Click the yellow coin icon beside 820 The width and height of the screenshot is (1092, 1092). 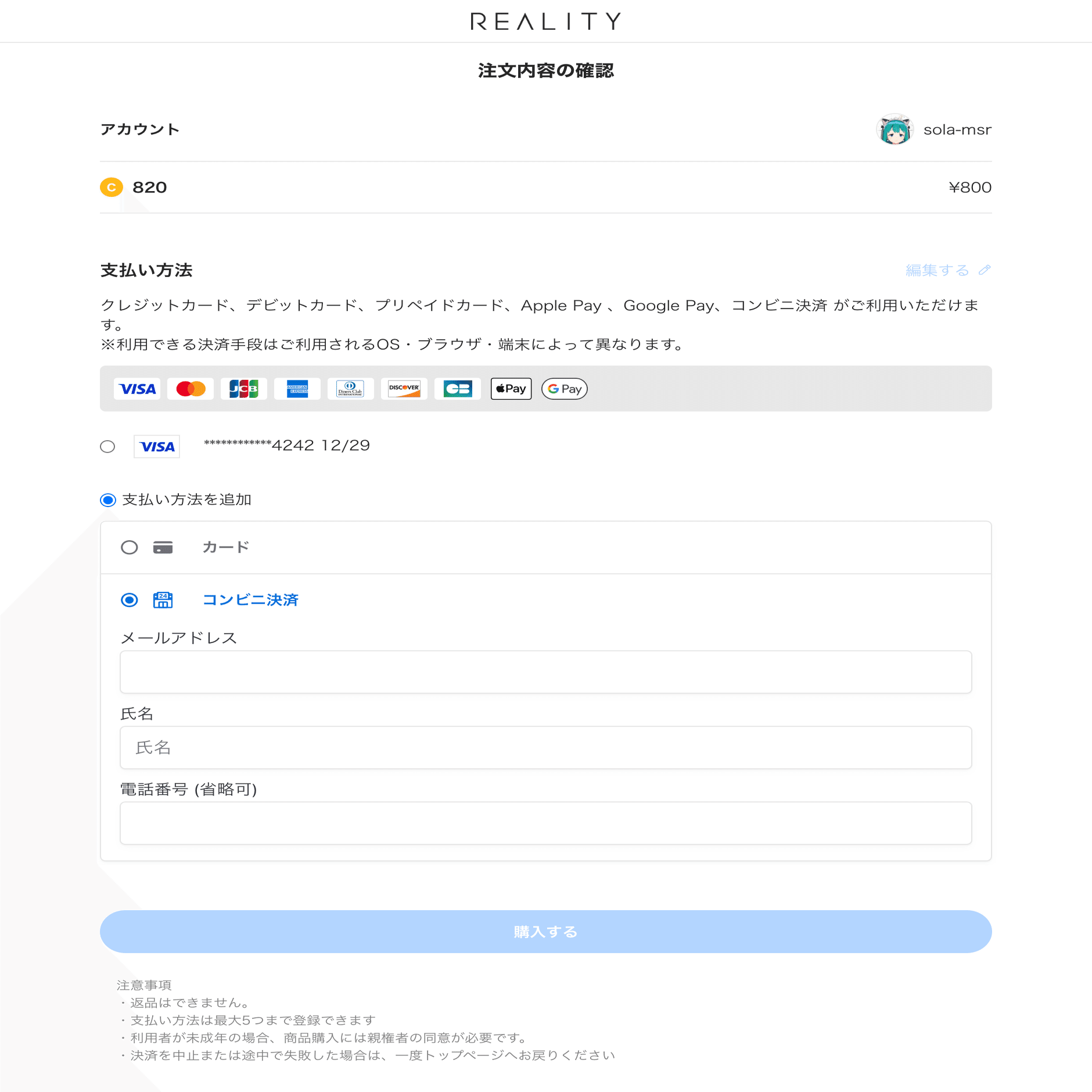coord(112,188)
